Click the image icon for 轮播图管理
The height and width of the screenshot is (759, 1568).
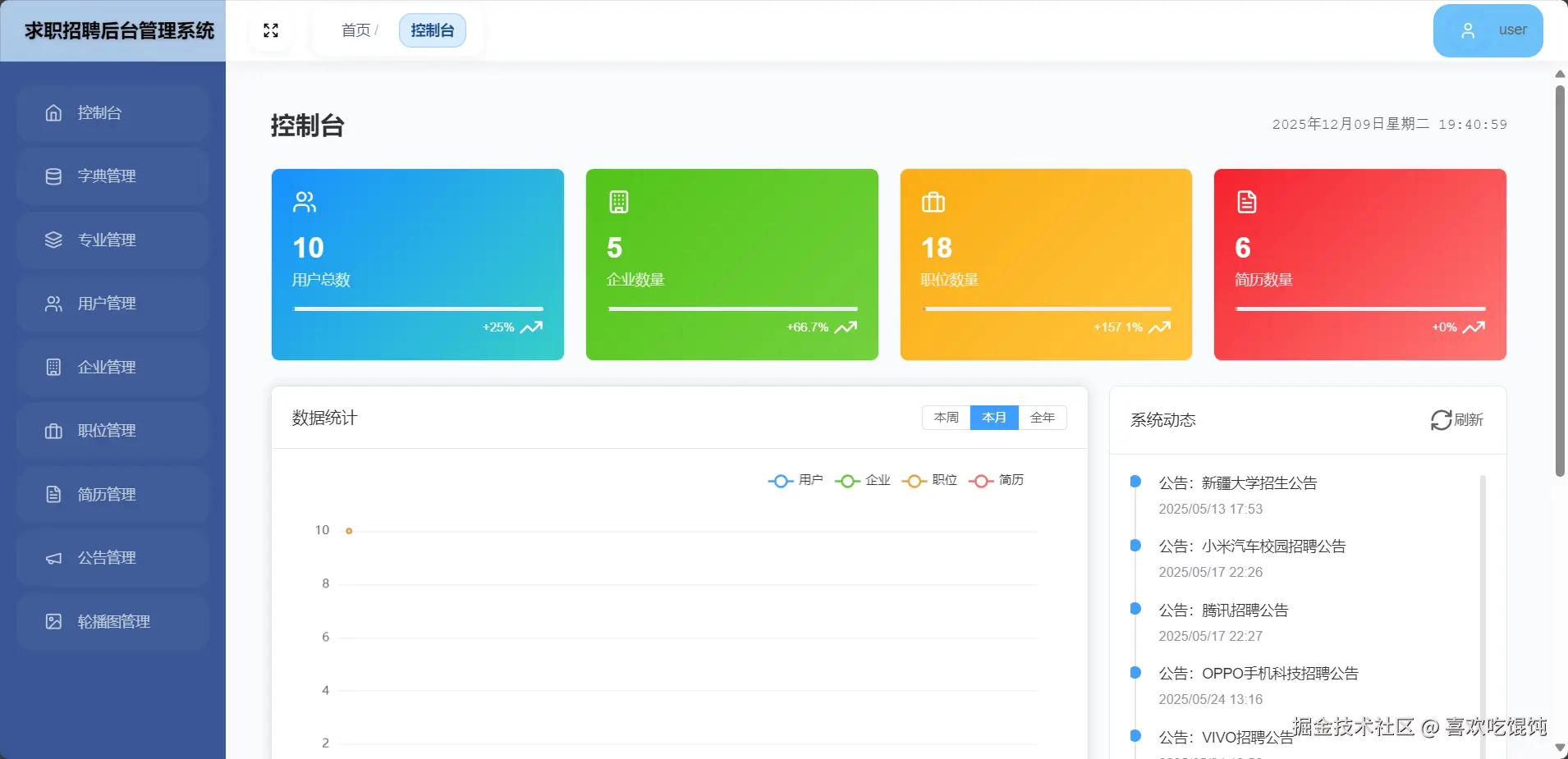click(53, 622)
